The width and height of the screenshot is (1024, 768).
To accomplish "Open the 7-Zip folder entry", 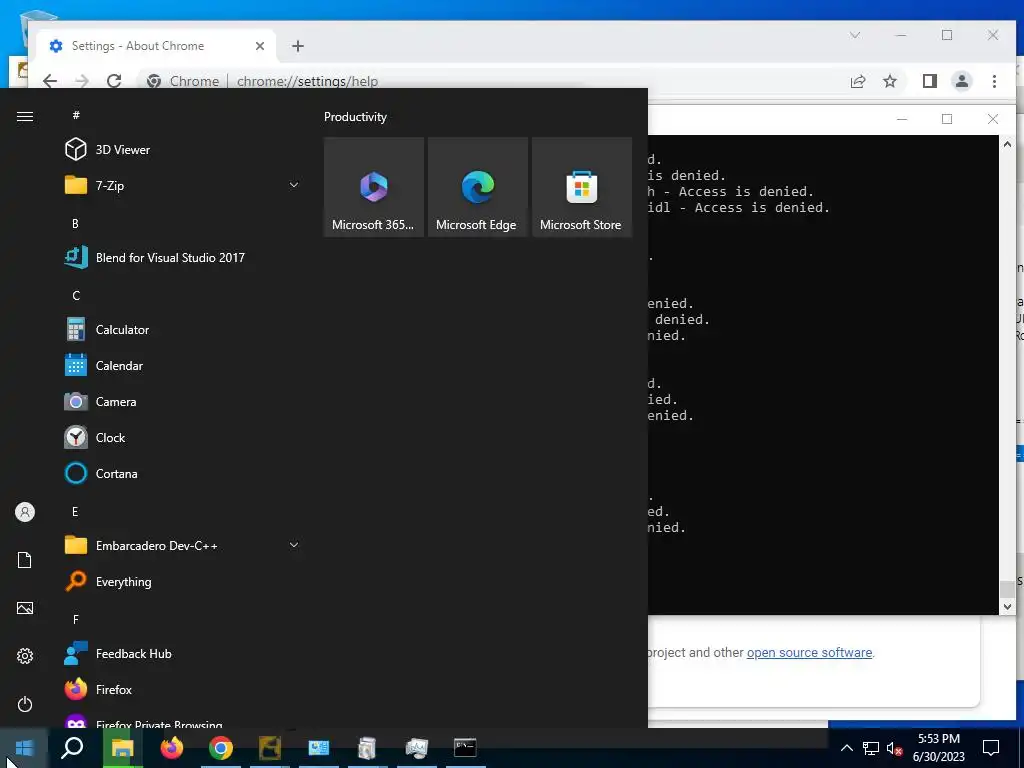I will [x=183, y=185].
